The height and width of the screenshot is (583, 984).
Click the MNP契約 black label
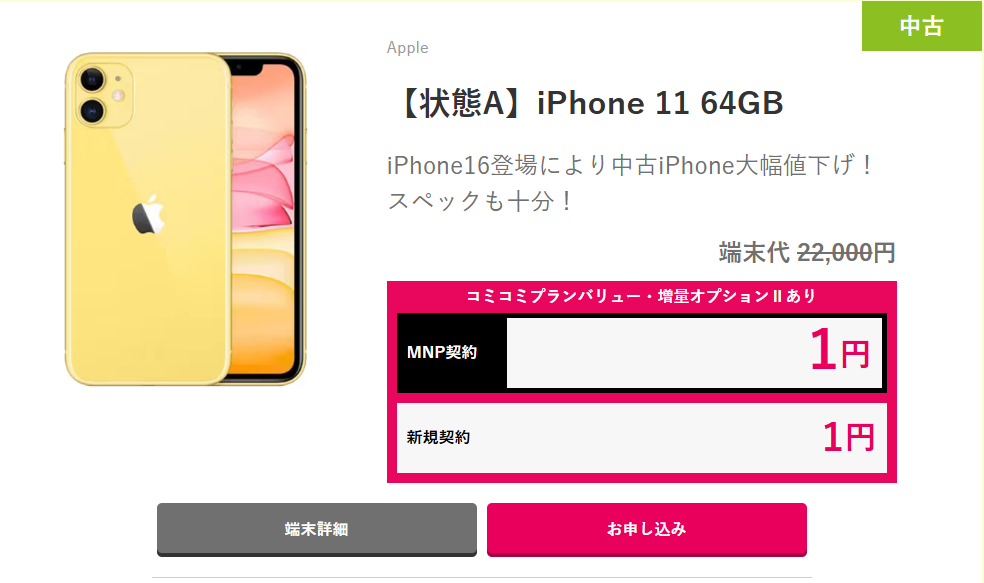point(442,353)
